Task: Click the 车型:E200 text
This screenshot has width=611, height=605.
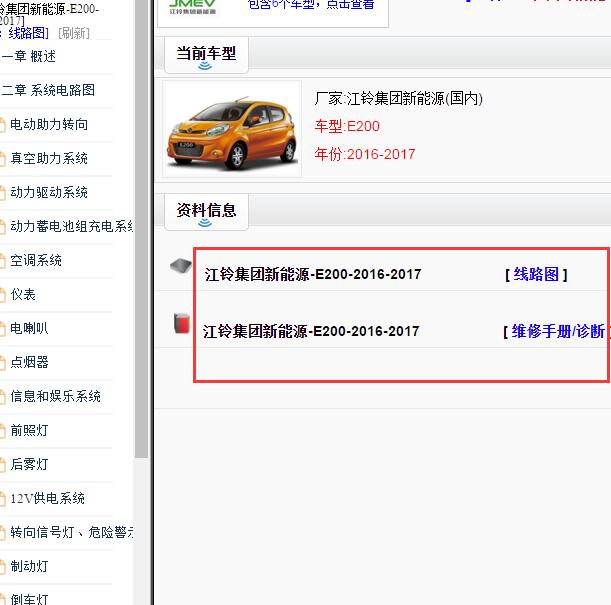Action: 347,126
